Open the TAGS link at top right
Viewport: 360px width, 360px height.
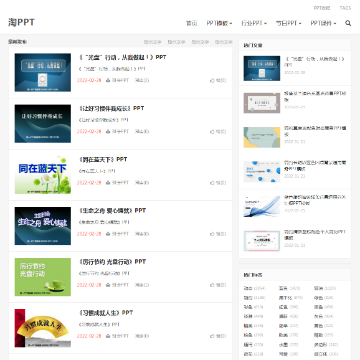(x=345, y=8)
